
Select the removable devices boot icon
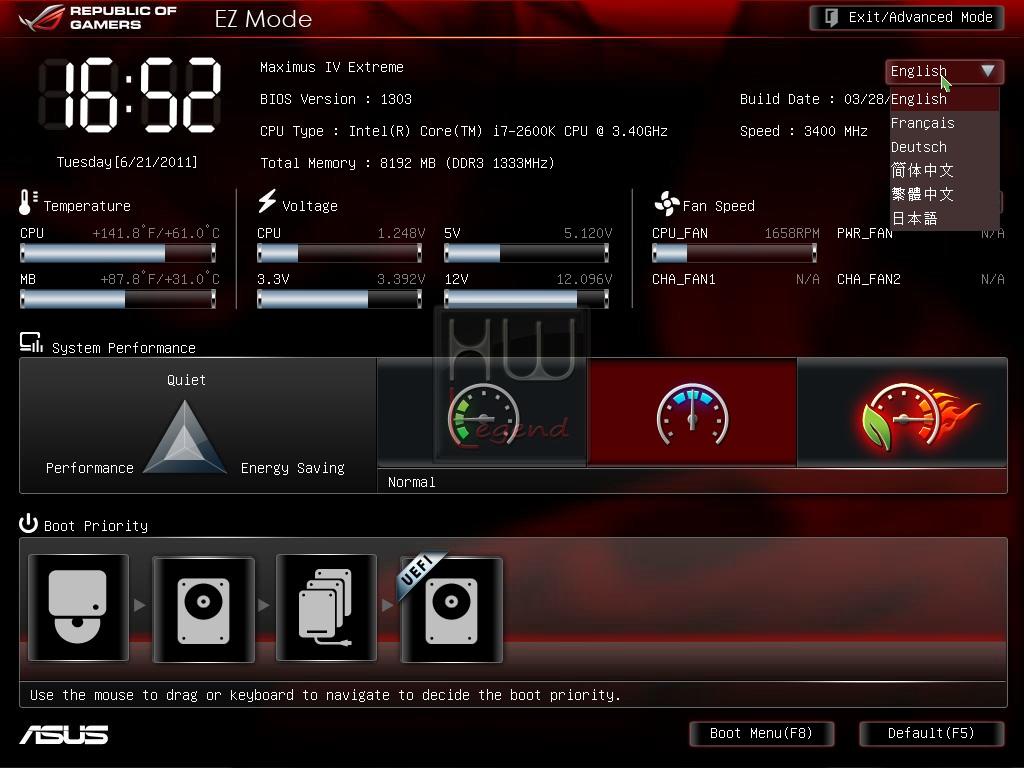[327, 608]
